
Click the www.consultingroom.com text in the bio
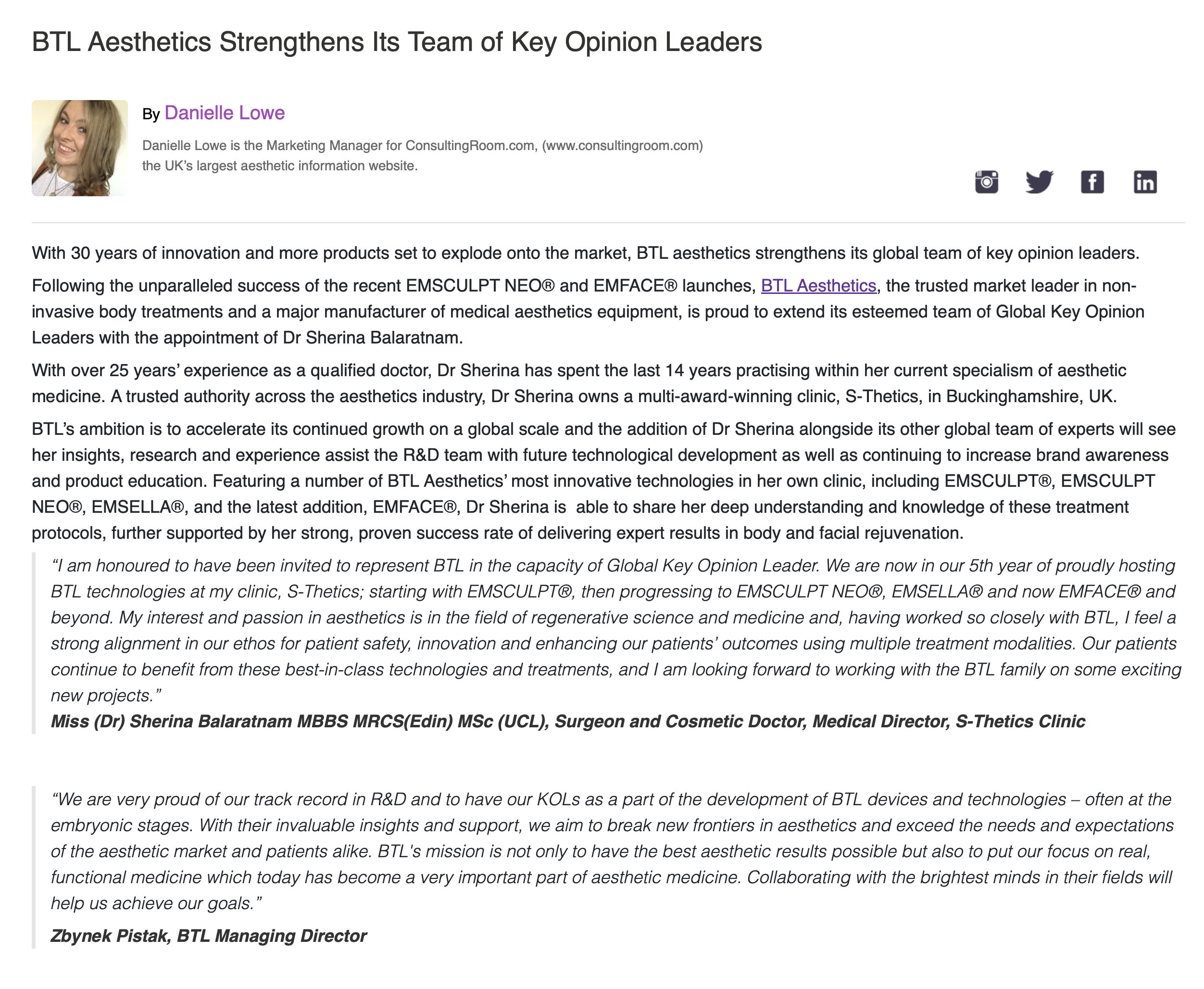(623, 146)
